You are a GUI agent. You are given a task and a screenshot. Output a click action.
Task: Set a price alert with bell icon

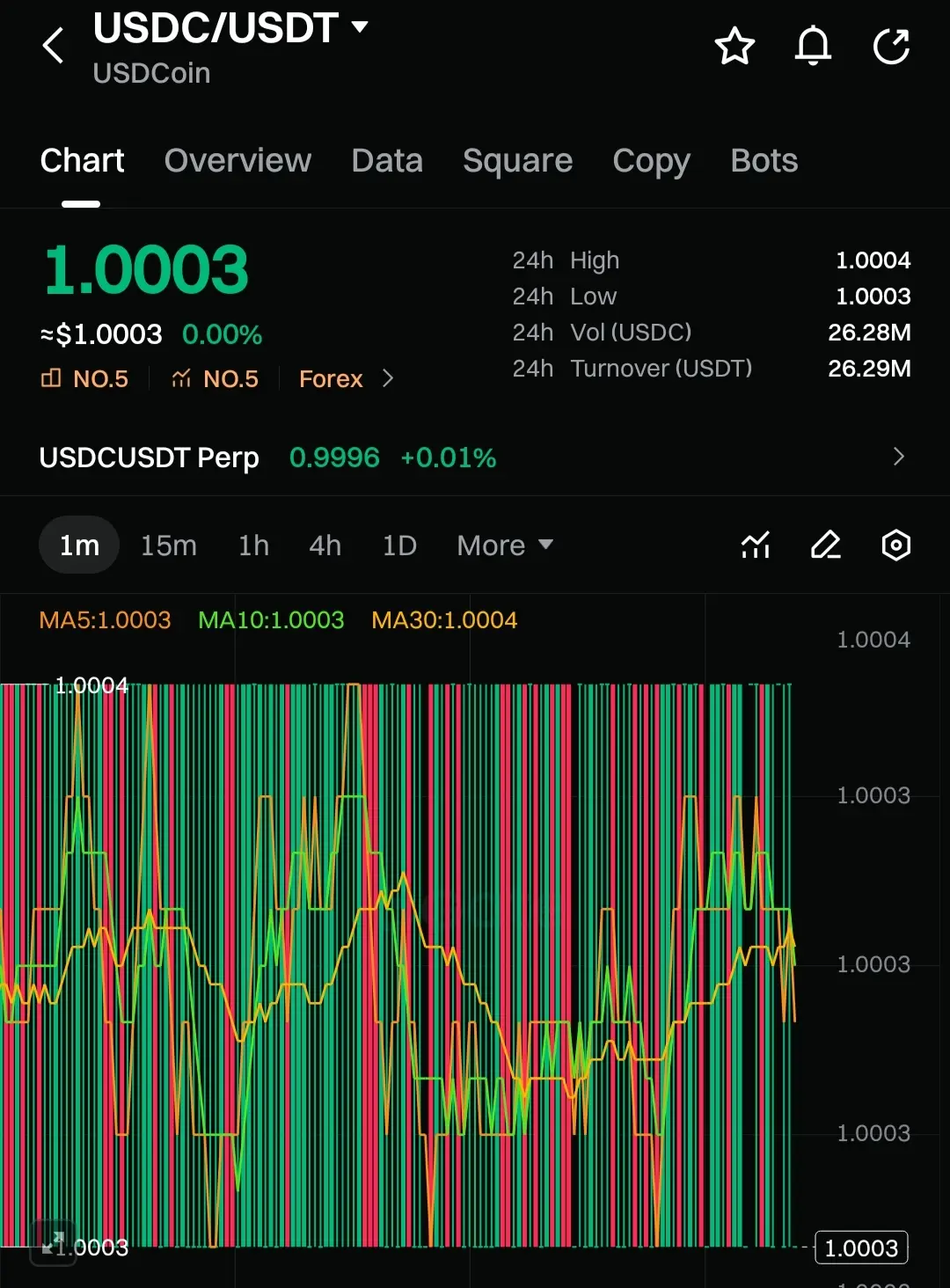(x=813, y=46)
